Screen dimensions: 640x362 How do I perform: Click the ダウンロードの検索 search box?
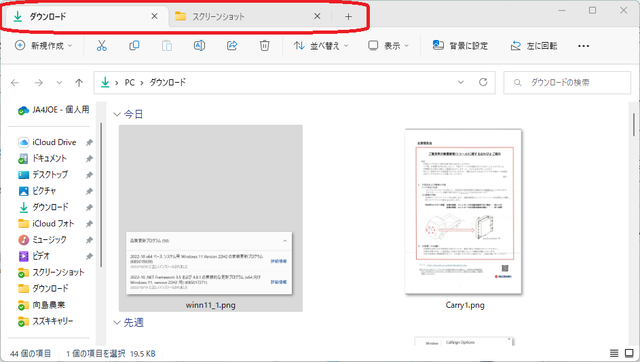coord(567,82)
